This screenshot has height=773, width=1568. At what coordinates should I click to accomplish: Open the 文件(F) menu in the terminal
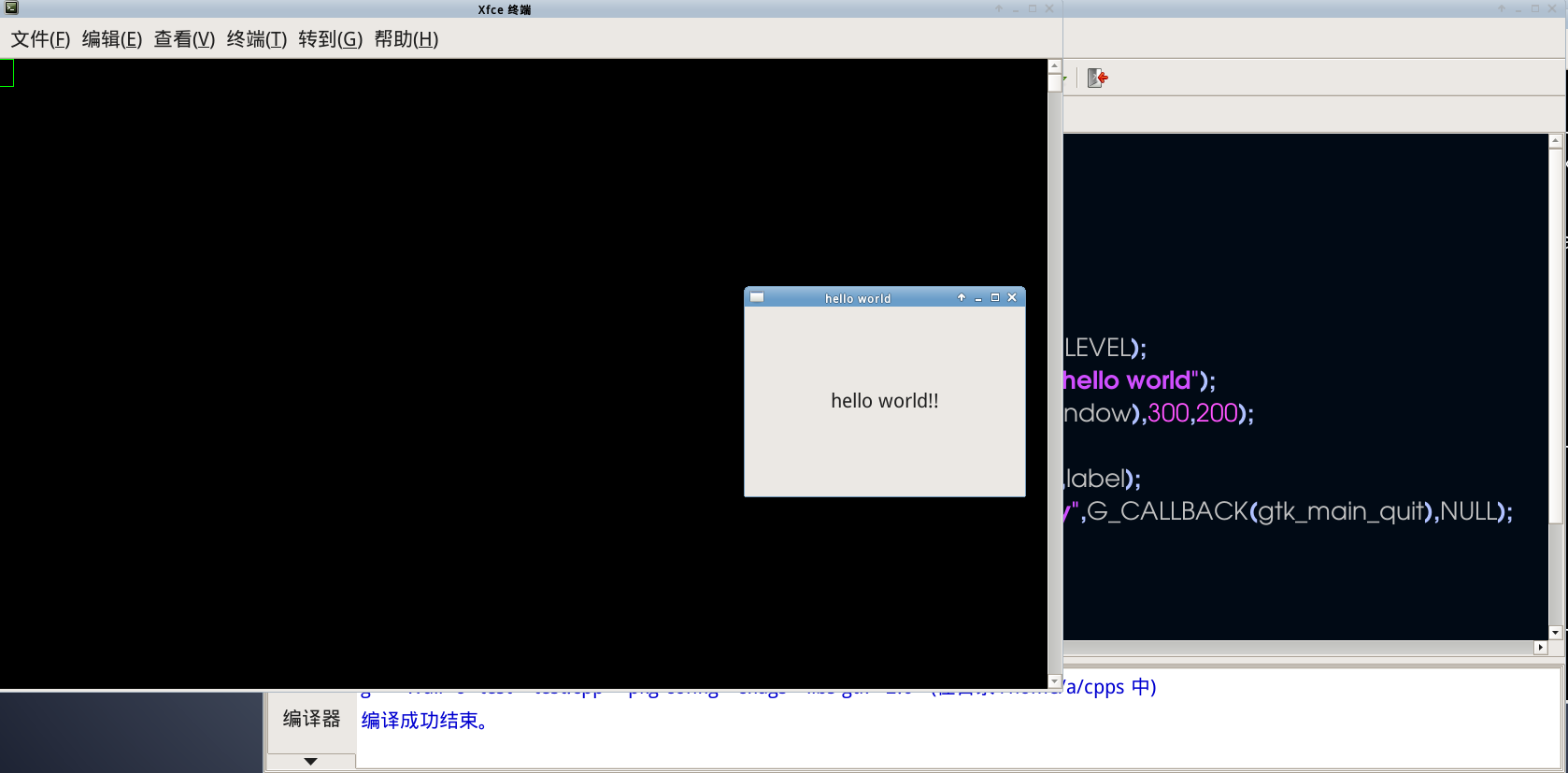pos(40,39)
